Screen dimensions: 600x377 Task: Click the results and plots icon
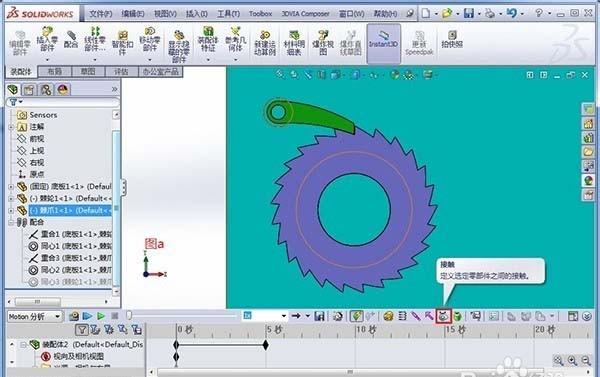[x=476, y=316]
